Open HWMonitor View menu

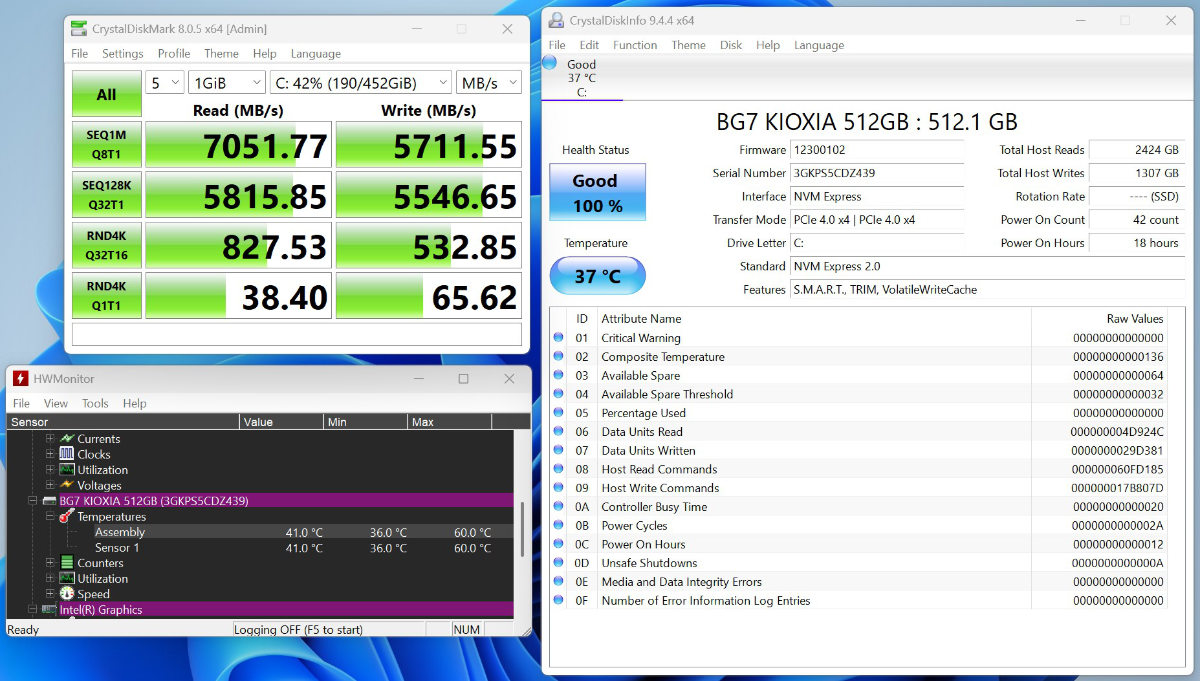tap(56, 404)
